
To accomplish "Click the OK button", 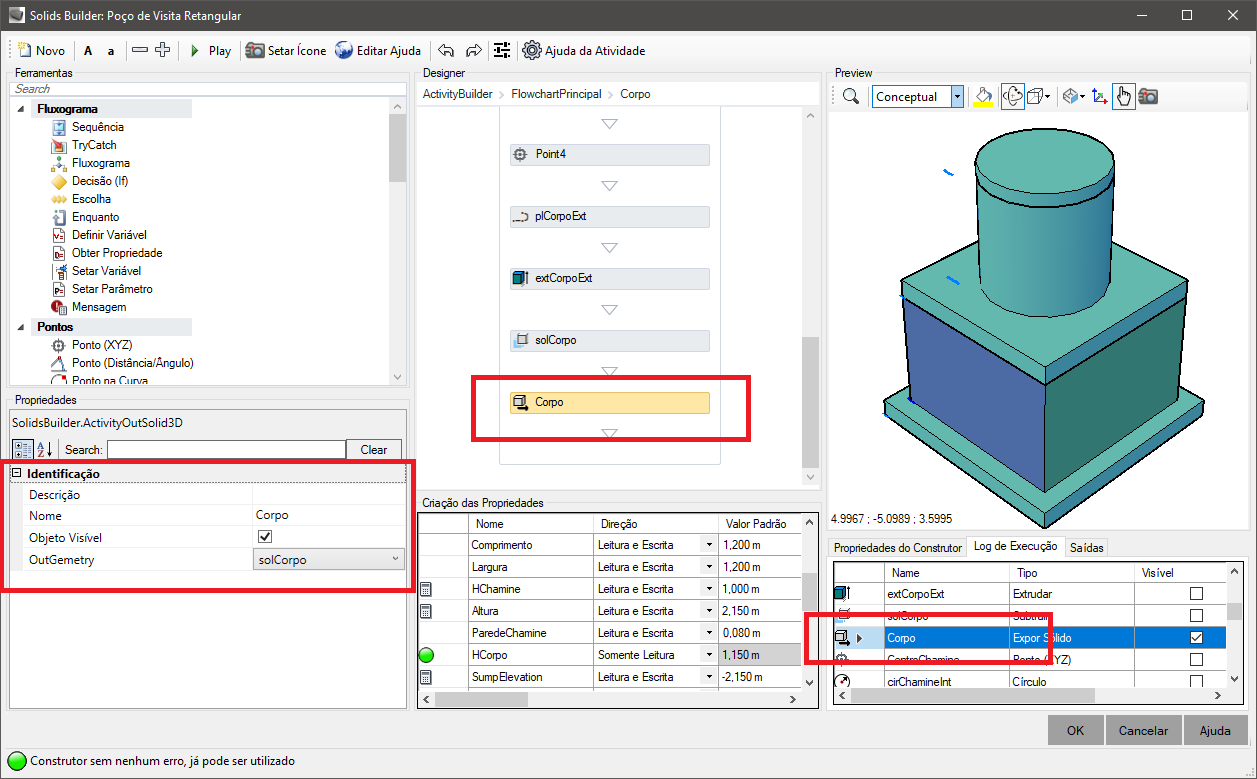I will [1075, 730].
